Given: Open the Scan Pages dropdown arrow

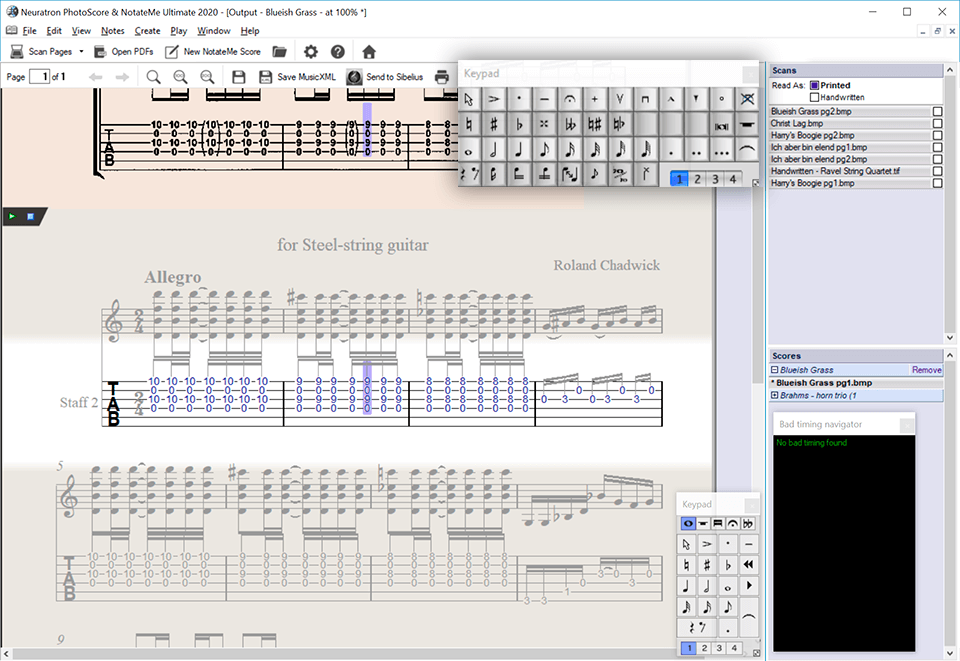Looking at the screenshot, I should click(81, 51).
